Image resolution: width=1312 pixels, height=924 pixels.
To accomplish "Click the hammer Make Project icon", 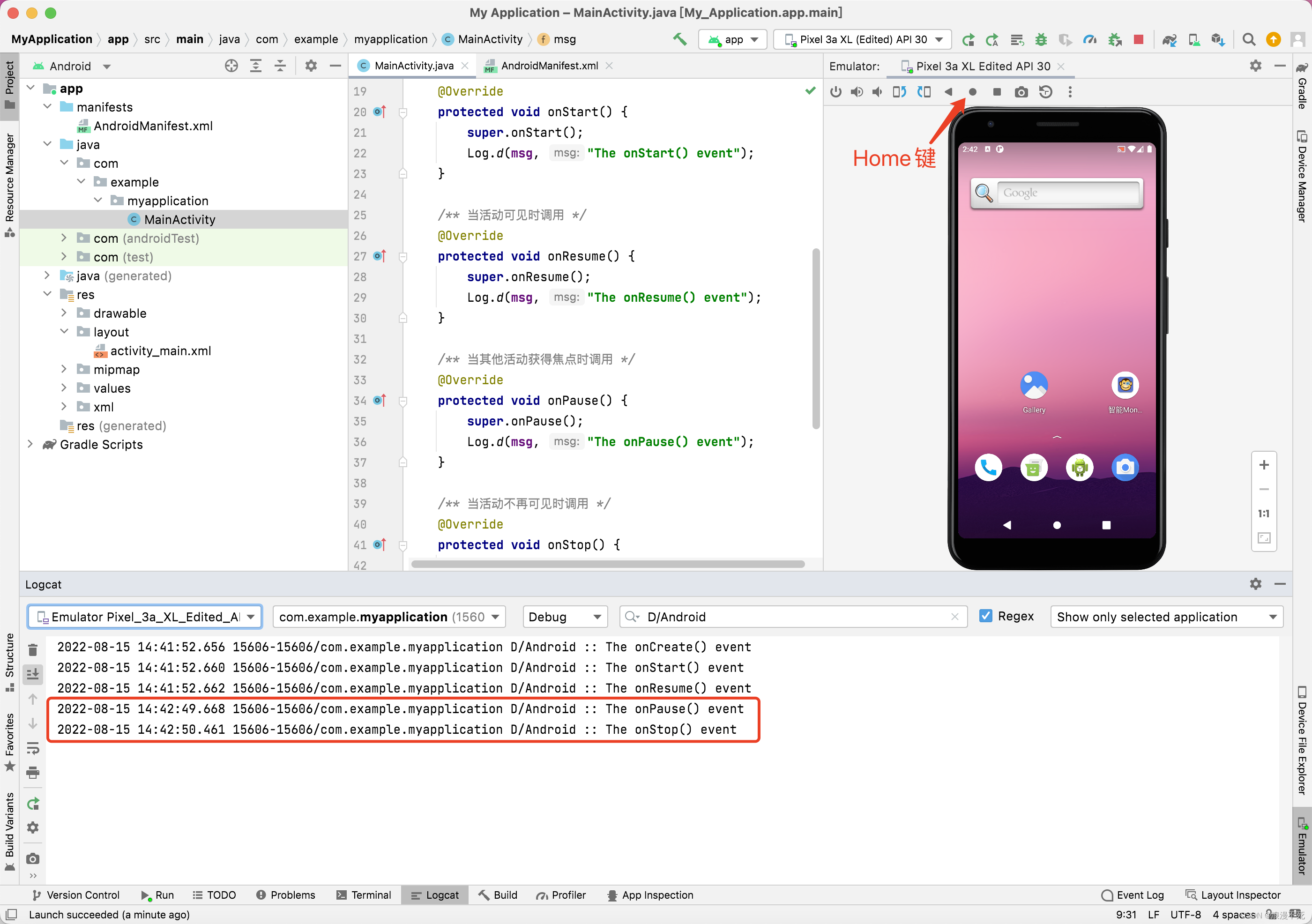I will pyautogui.click(x=679, y=39).
